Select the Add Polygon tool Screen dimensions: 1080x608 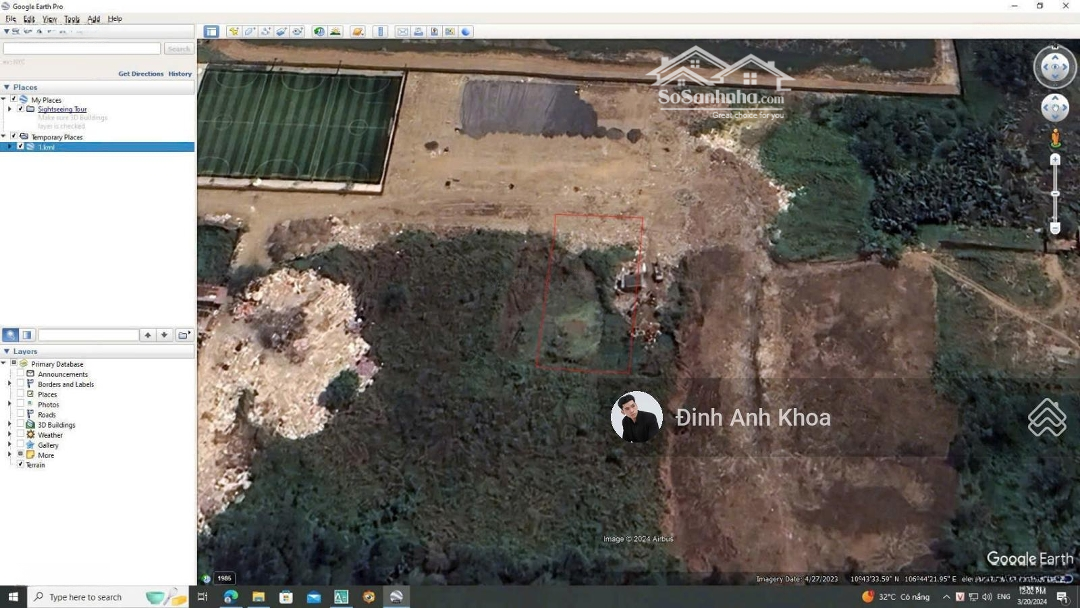[250, 32]
